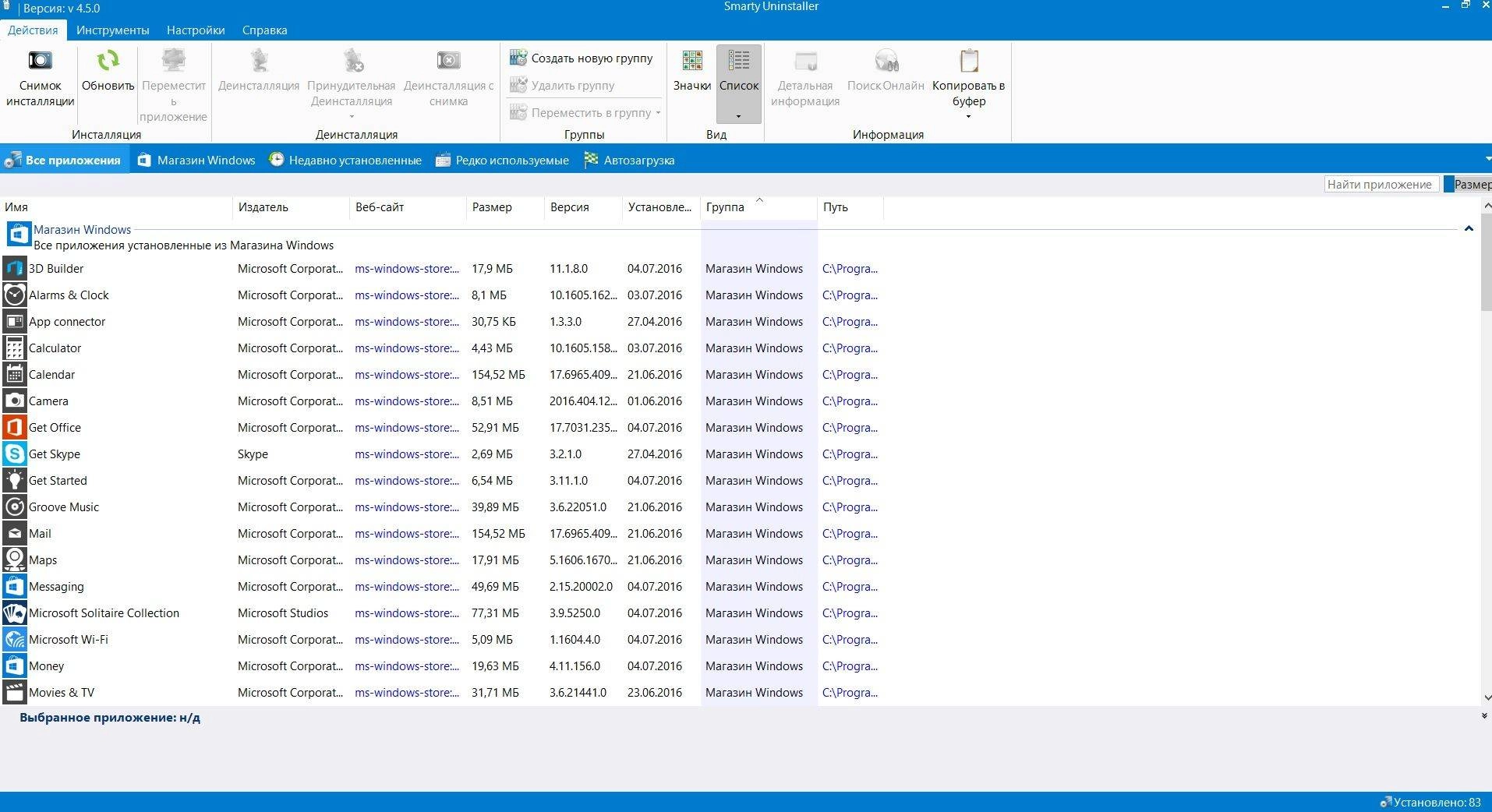Show the Все приложения filter
Viewport: 1492px width, 812px height.
tap(63, 160)
